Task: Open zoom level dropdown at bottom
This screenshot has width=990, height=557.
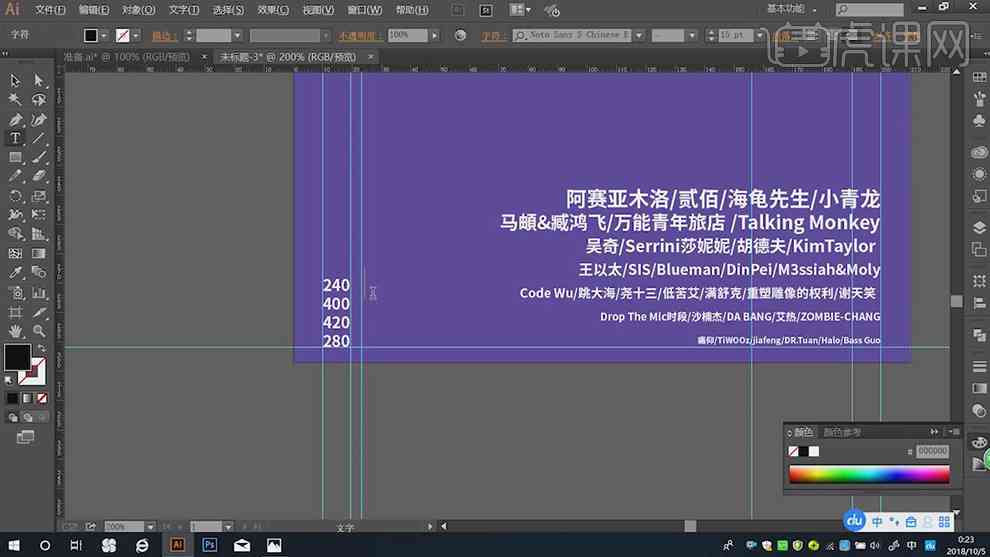Action: click(150, 527)
